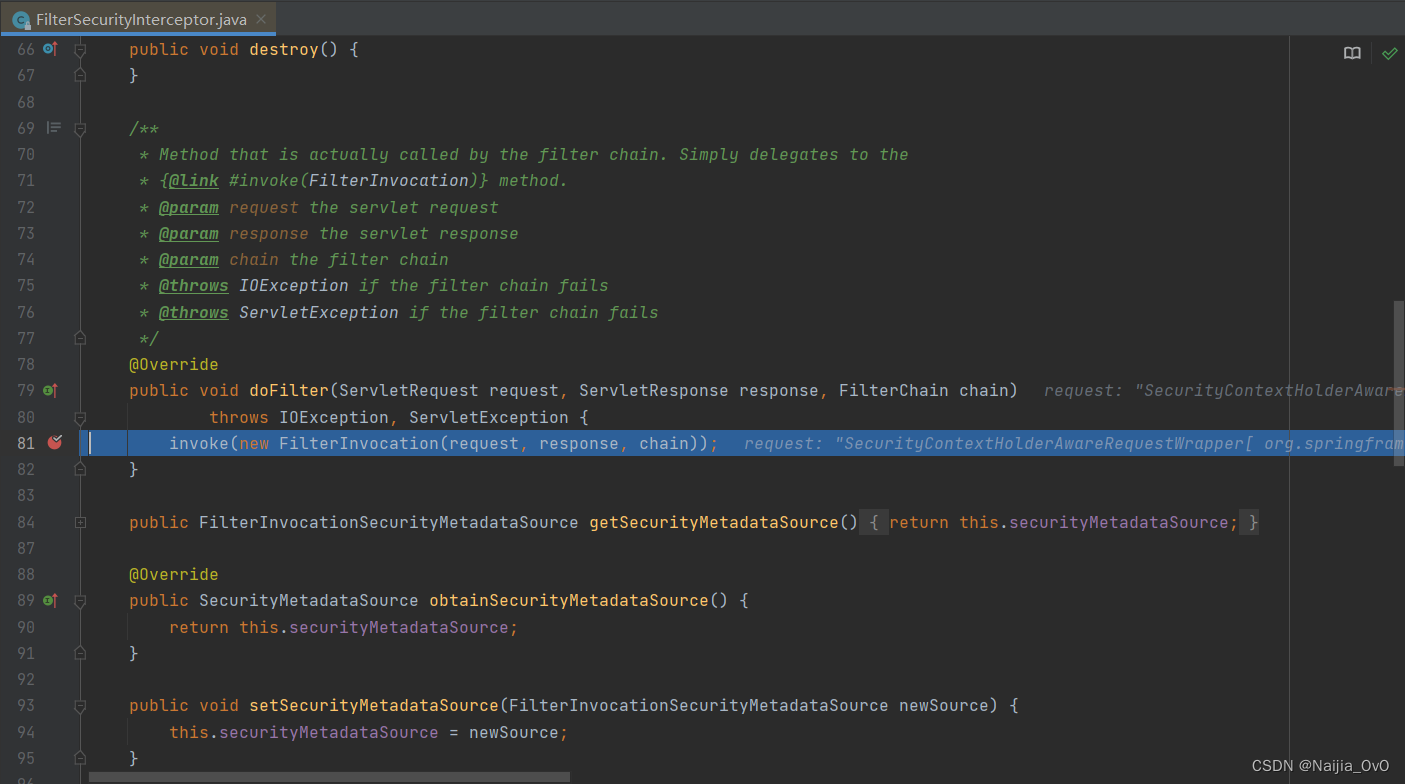Image resolution: width=1405 pixels, height=784 pixels.
Task: Click the implements gutter icon beside obtainSecurityMetadataSource
Action: 51,600
